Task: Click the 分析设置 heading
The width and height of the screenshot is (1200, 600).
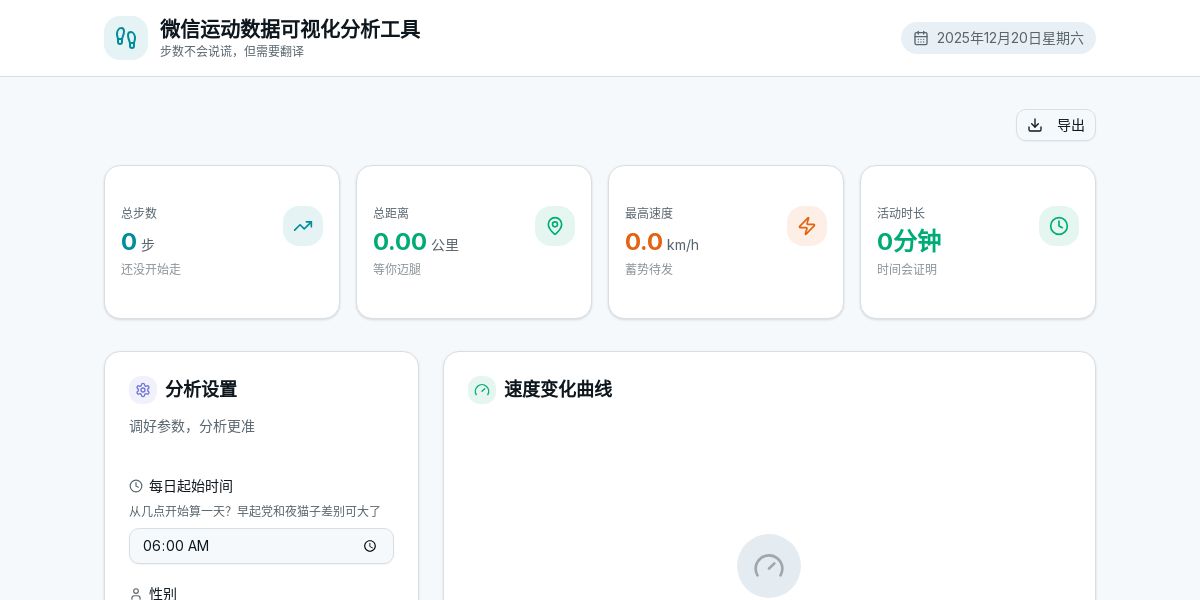Action: pos(201,390)
